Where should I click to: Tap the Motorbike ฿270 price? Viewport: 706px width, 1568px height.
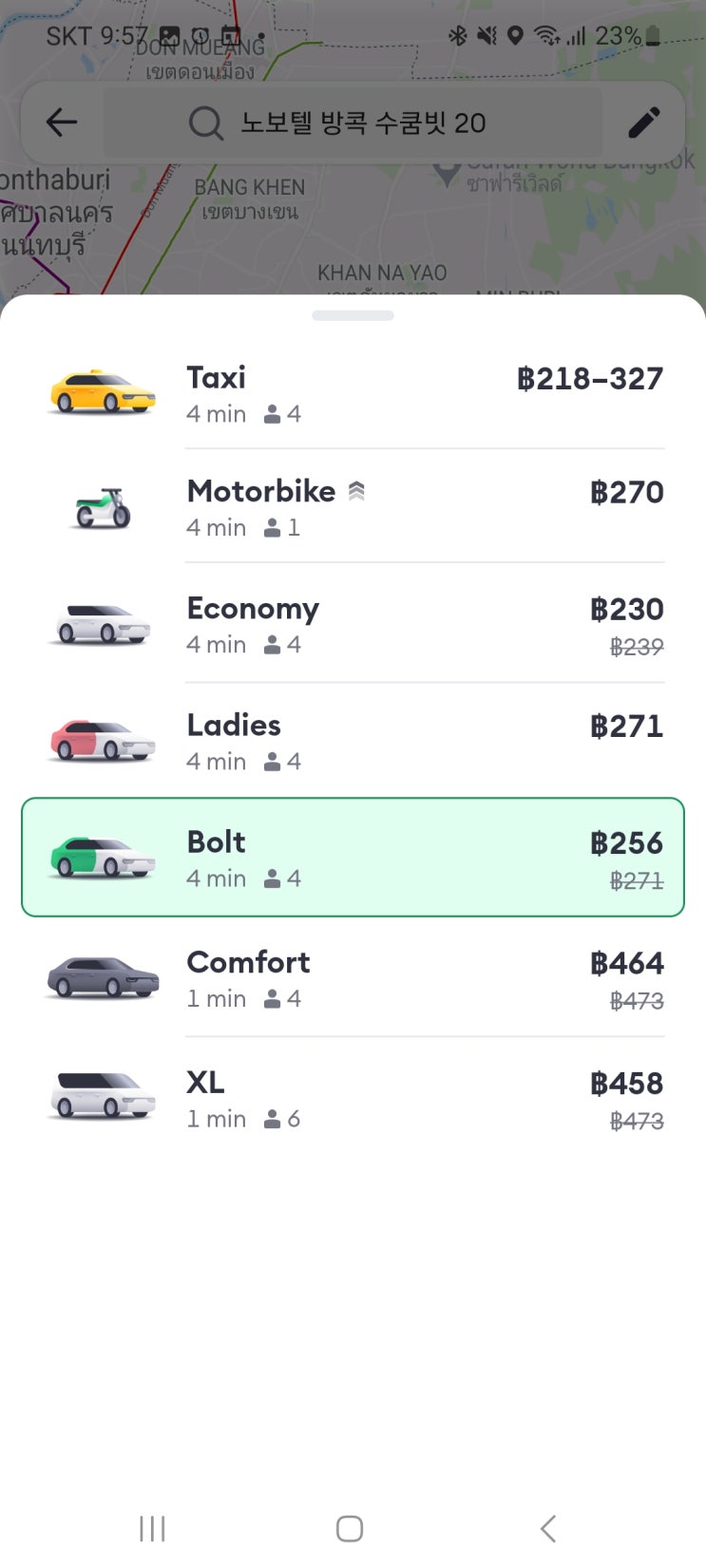(x=626, y=492)
